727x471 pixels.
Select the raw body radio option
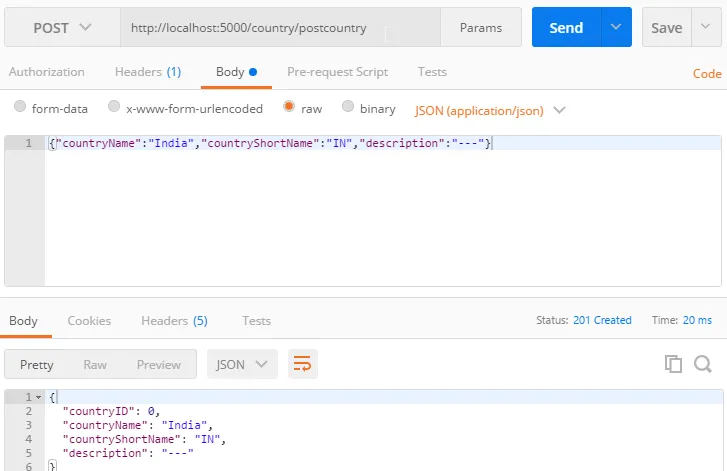(x=289, y=108)
